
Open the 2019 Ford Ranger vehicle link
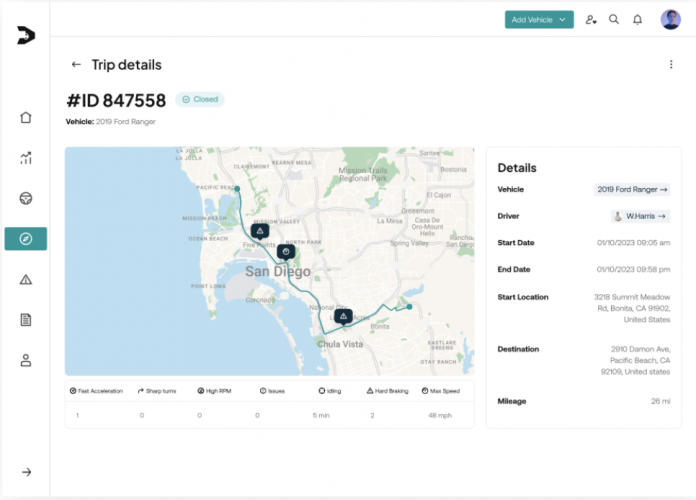[632, 189]
